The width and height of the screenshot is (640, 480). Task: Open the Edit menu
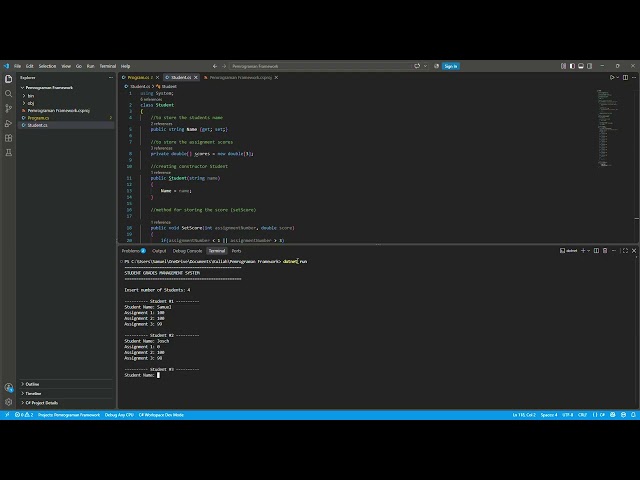[x=29, y=66]
